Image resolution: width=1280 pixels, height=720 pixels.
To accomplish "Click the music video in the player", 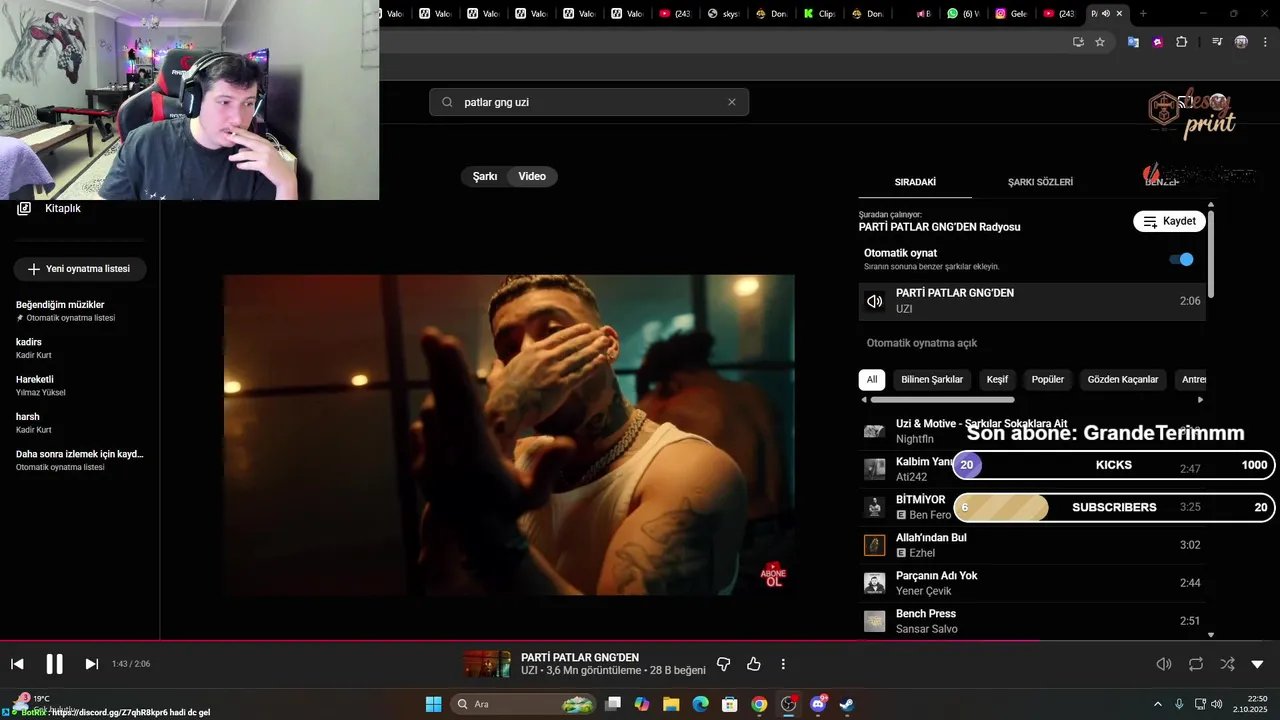I will pyautogui.click(x=509, y=435).
